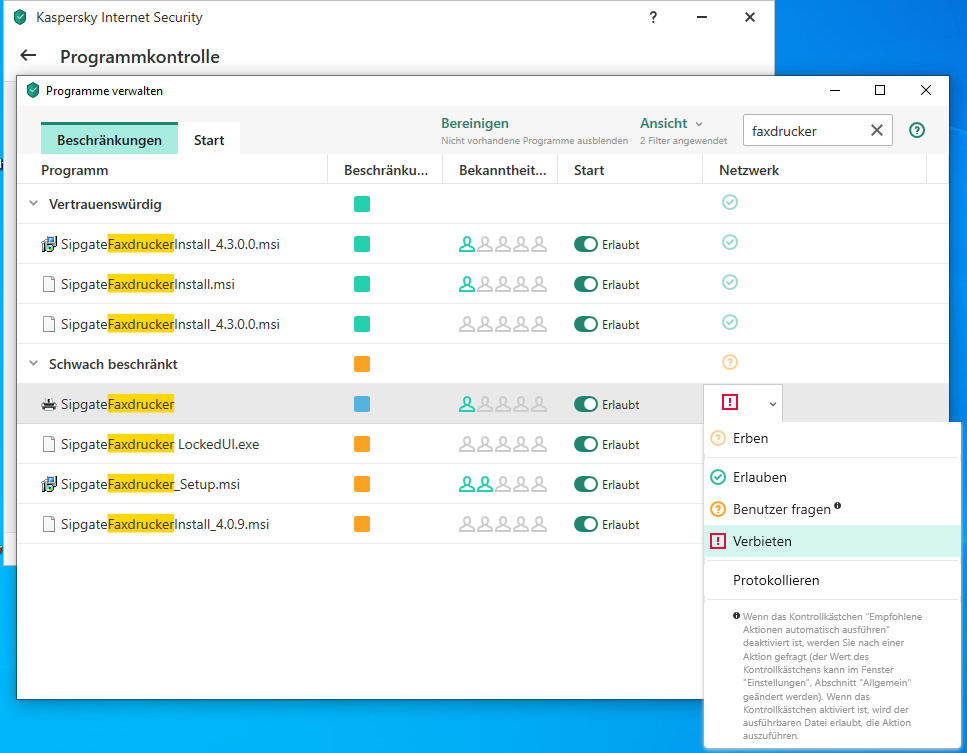Screen dimensions: 967x753
Task: Toggle start switch for SipgateFaxdruckerInstall.msi
Action: [x=585, y=284]
